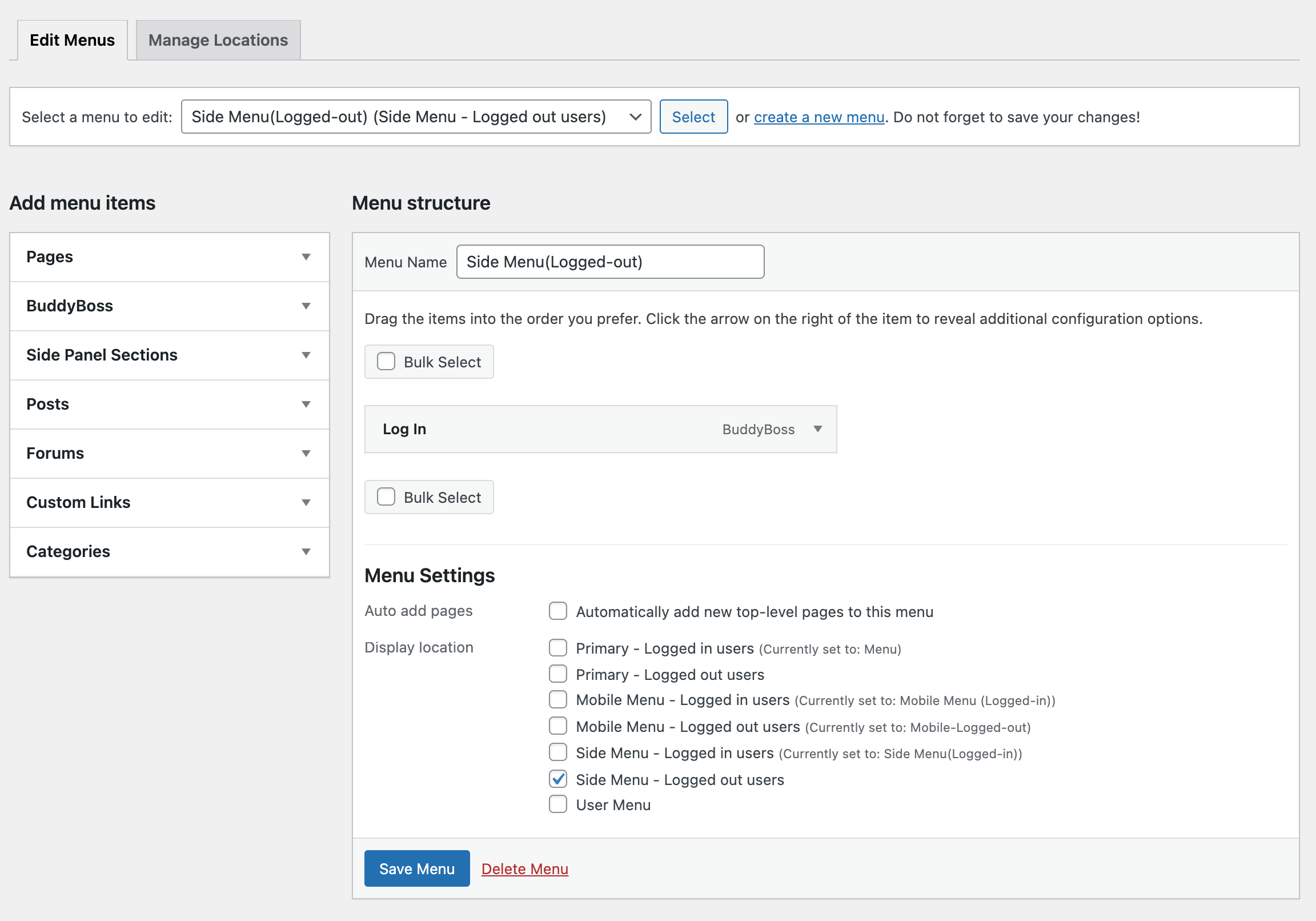The height and width of the screenshot is (921, 1316).
Task: Click into the Menu Name field
Action: point(610,262)
